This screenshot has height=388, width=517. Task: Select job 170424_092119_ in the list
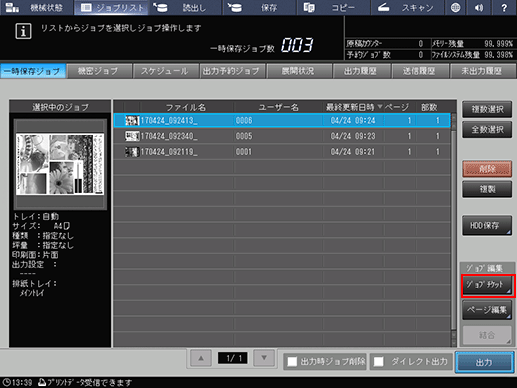282,152
